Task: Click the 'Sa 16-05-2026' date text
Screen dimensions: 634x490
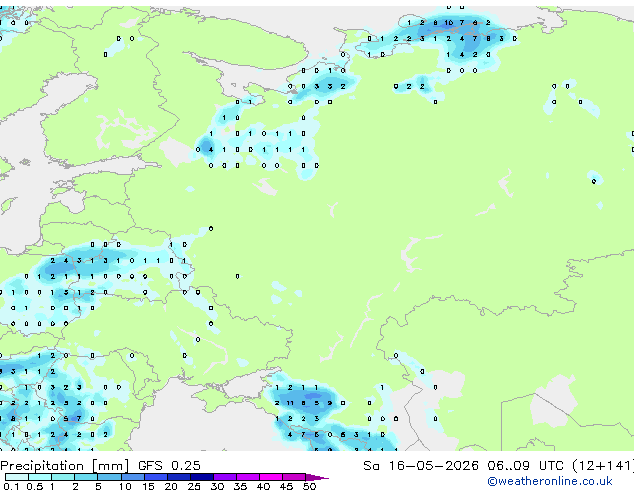Action: tap(421, 466)
